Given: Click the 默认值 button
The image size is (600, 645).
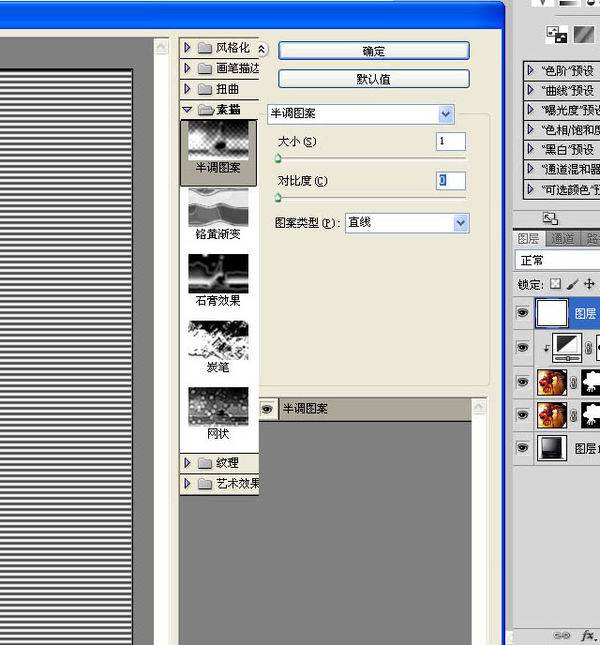Looking at the screenshot, I should (x=373, y=79).
